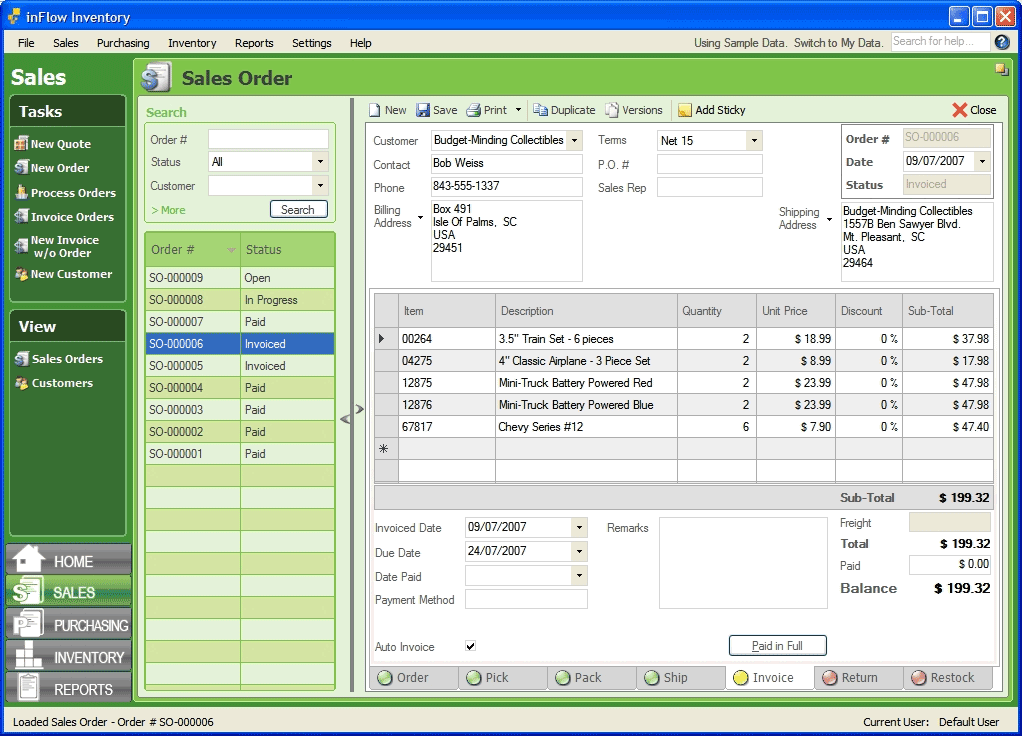Image resolution: width=1022 pixels, height=736 pixels.
Task: Click the Paid amount input field
Action: coord(949,566)
